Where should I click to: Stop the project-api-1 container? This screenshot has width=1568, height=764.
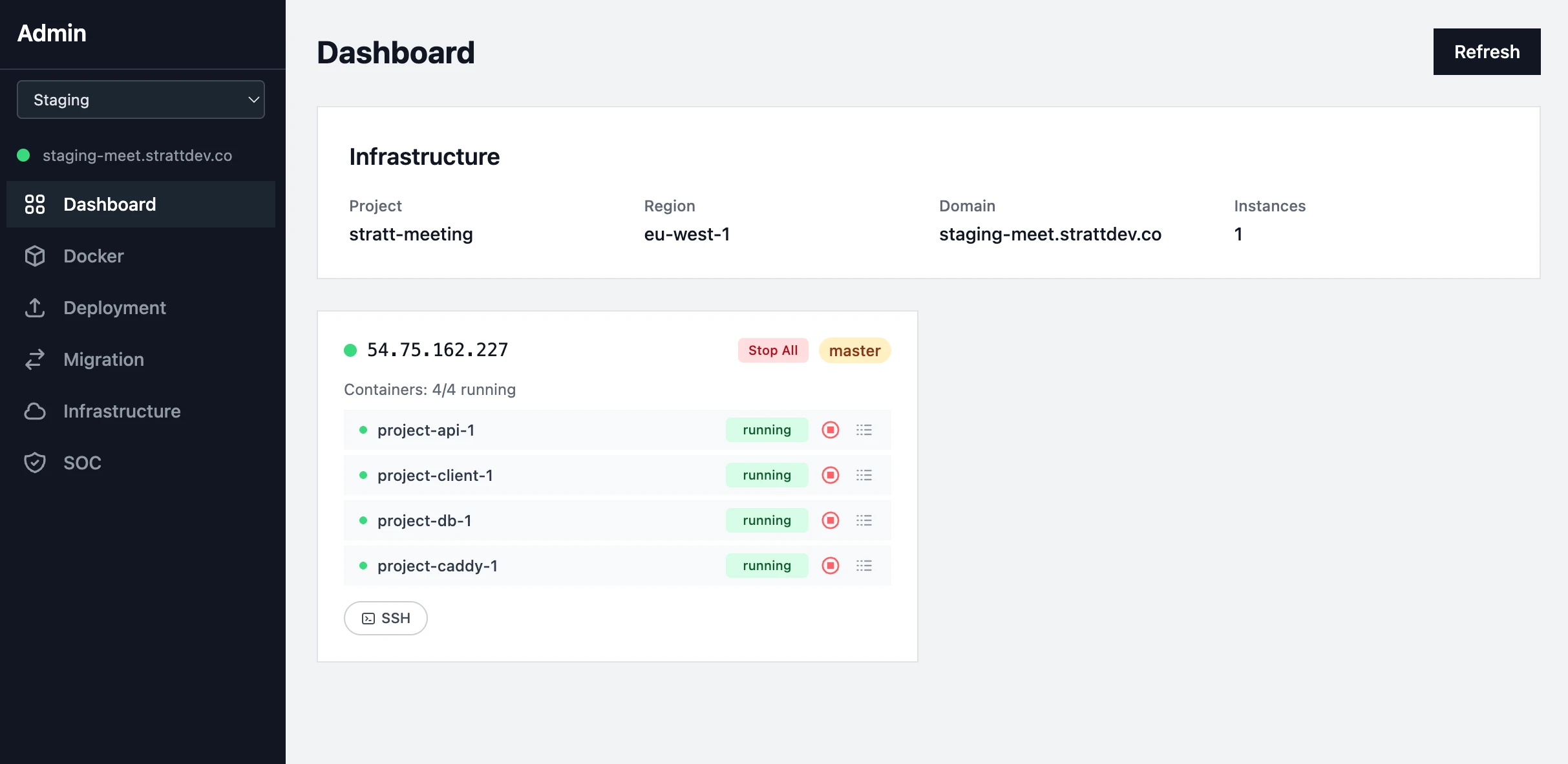coord(830,429)
